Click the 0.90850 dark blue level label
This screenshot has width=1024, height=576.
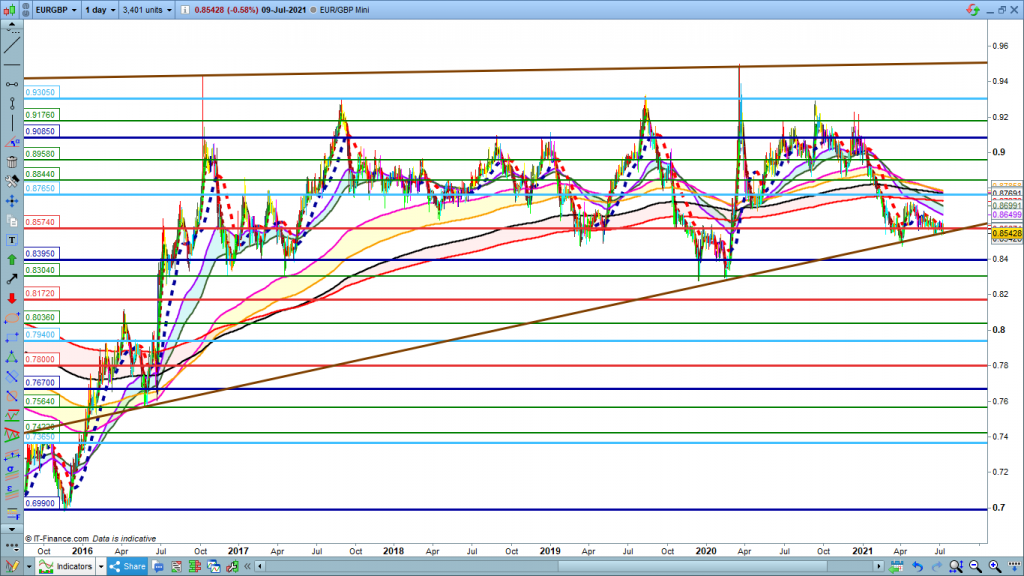coord(43,130)
